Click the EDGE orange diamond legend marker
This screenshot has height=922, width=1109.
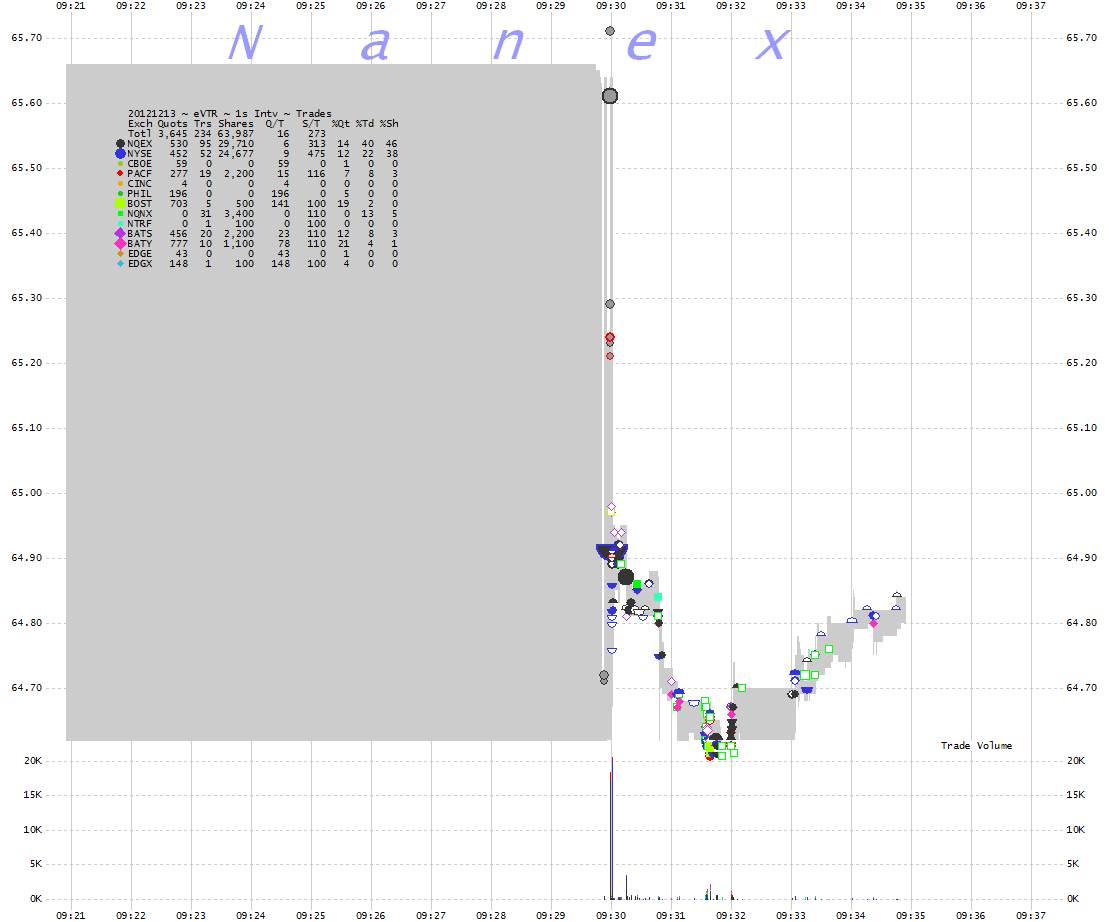coord(120,253)
